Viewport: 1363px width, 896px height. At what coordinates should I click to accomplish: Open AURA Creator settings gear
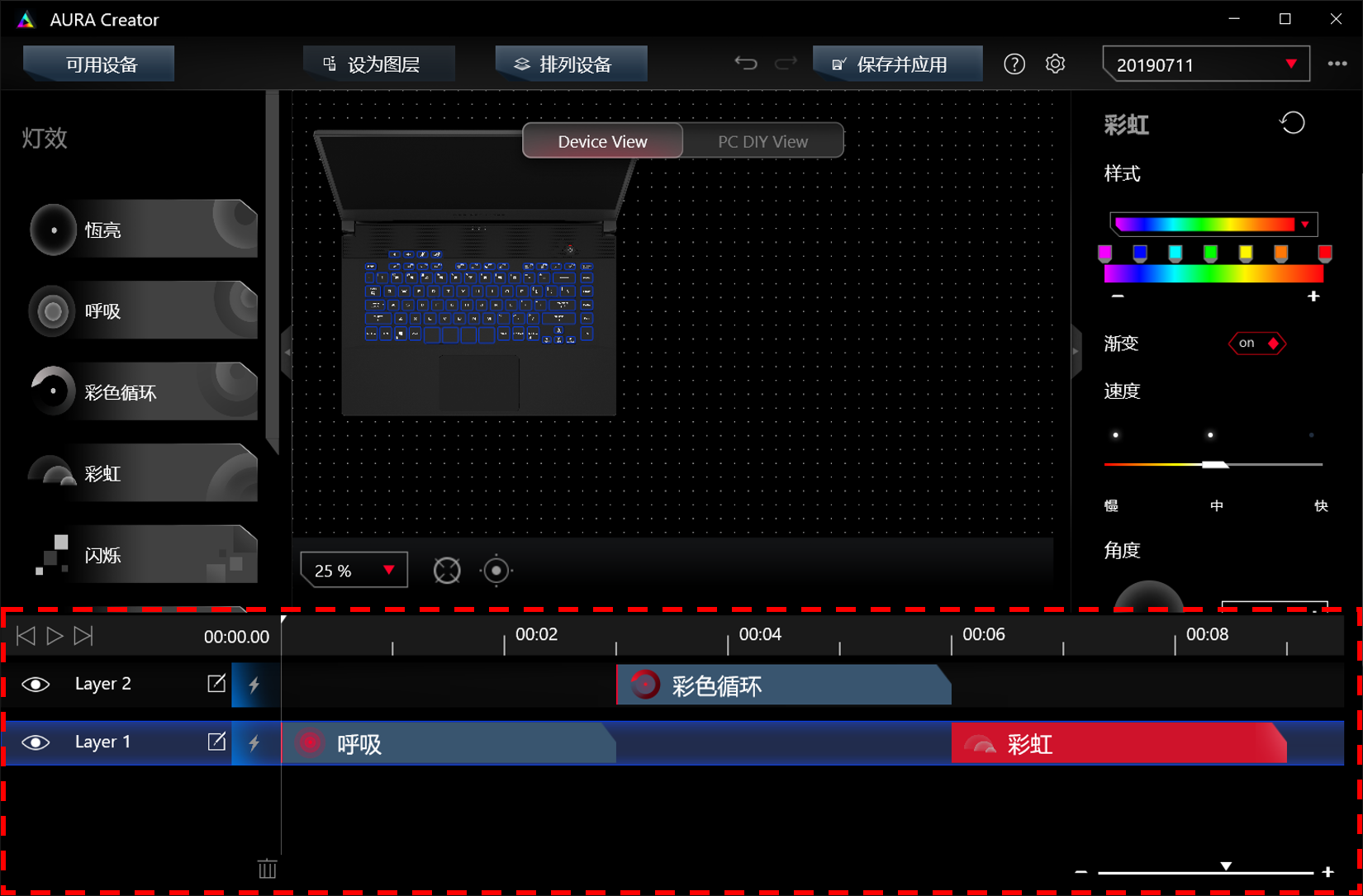tap(1055, 64)
